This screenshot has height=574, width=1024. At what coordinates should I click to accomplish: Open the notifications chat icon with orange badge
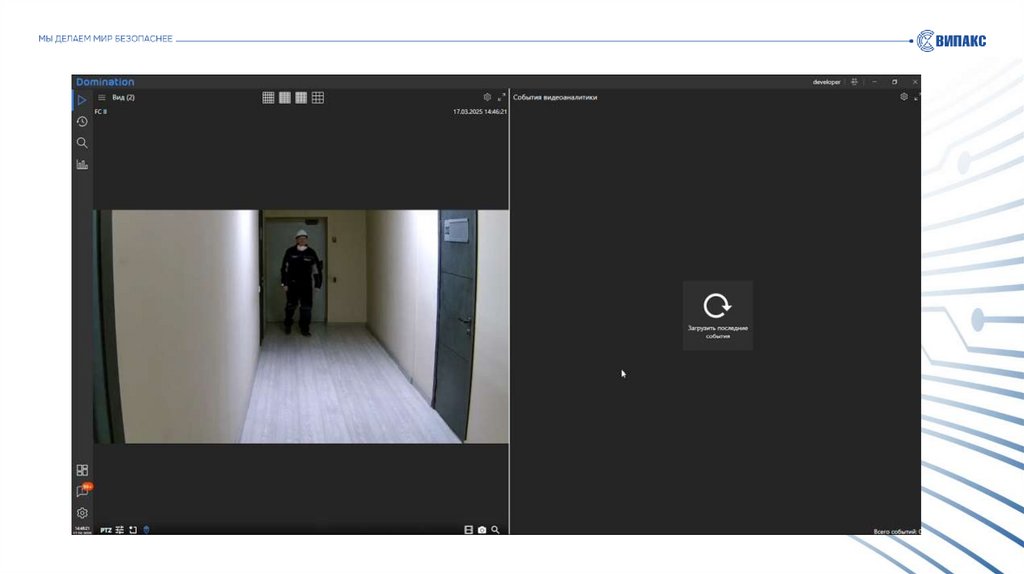coord(83,490)
